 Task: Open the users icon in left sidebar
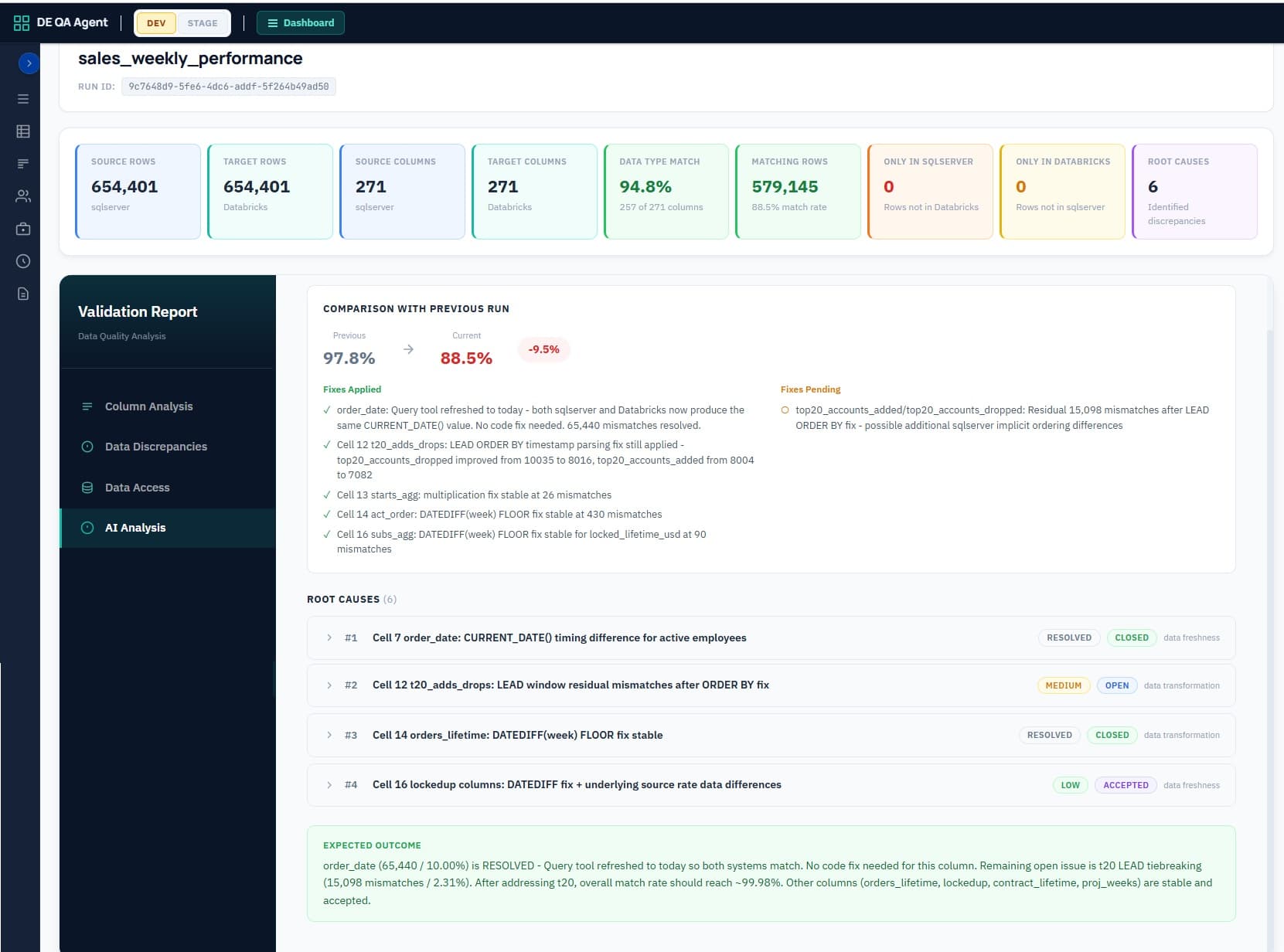(x=23, y=196)
